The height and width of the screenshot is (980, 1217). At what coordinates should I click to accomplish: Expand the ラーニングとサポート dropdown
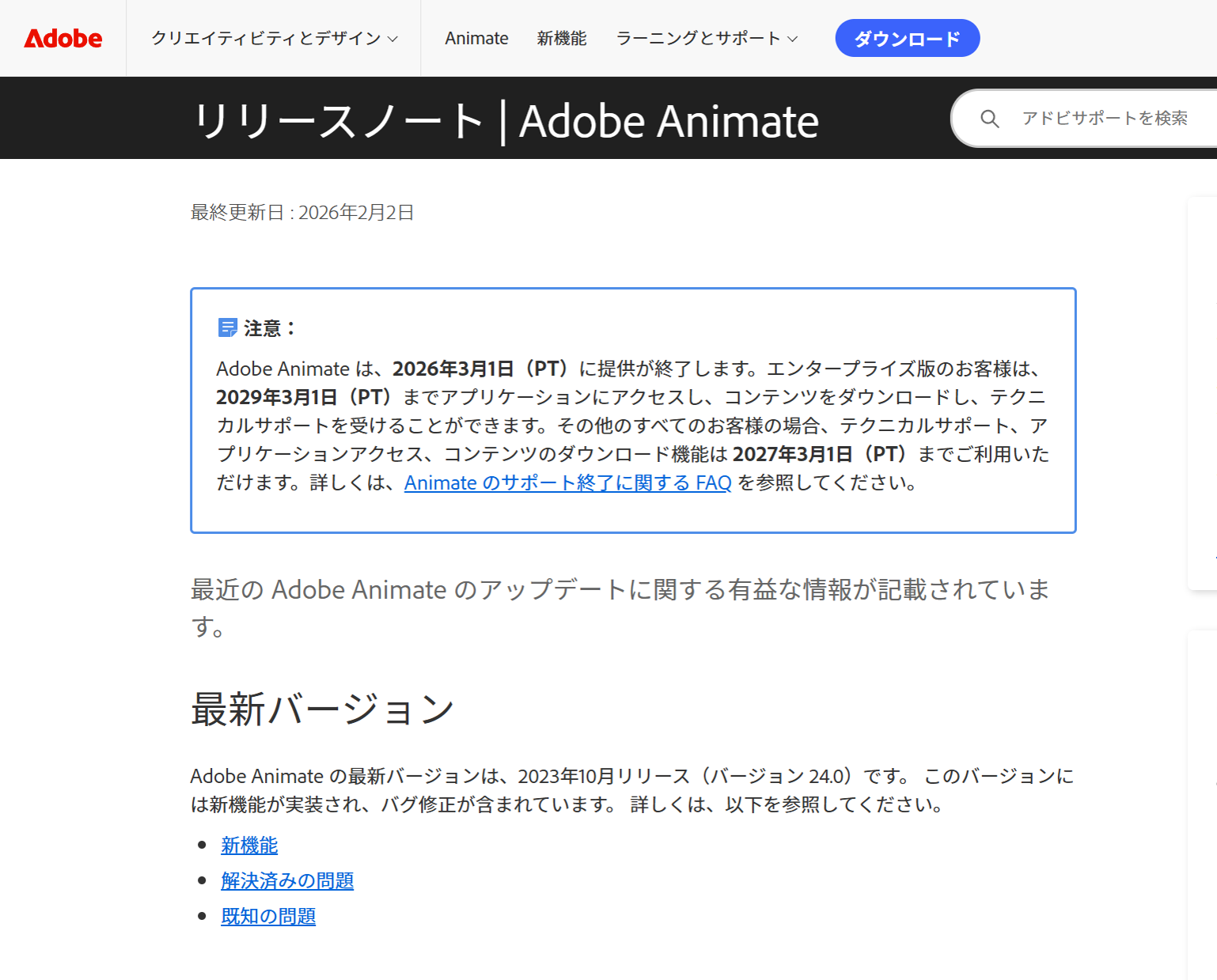pos(698,38)
